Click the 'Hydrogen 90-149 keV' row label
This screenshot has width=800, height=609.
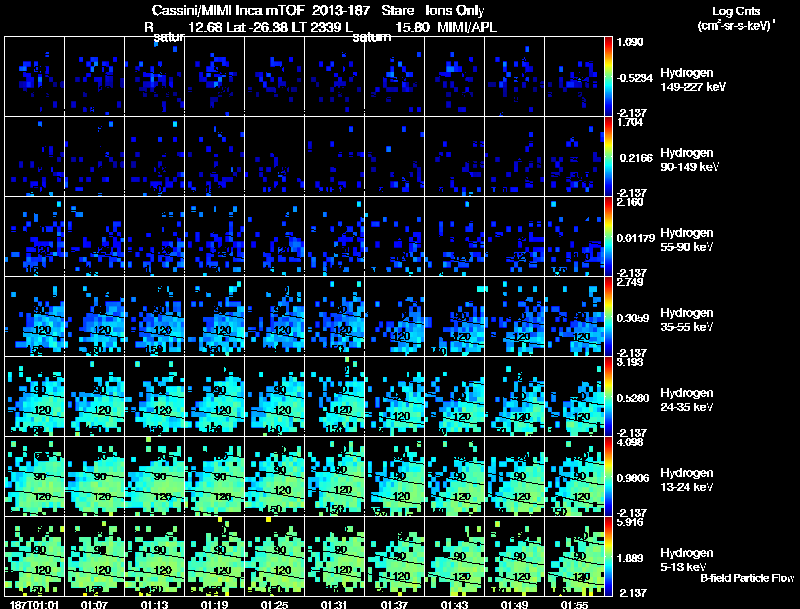tap(690, 160)
